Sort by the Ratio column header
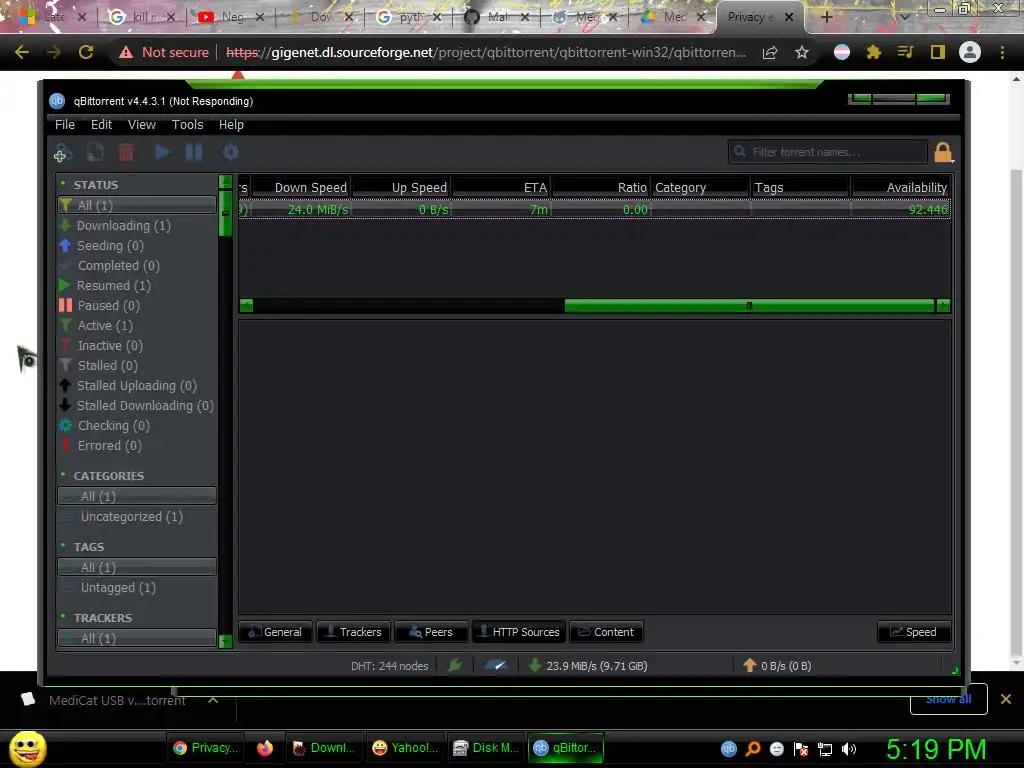Viewport: 1024px width, 768px height. [x=601, y=187]
